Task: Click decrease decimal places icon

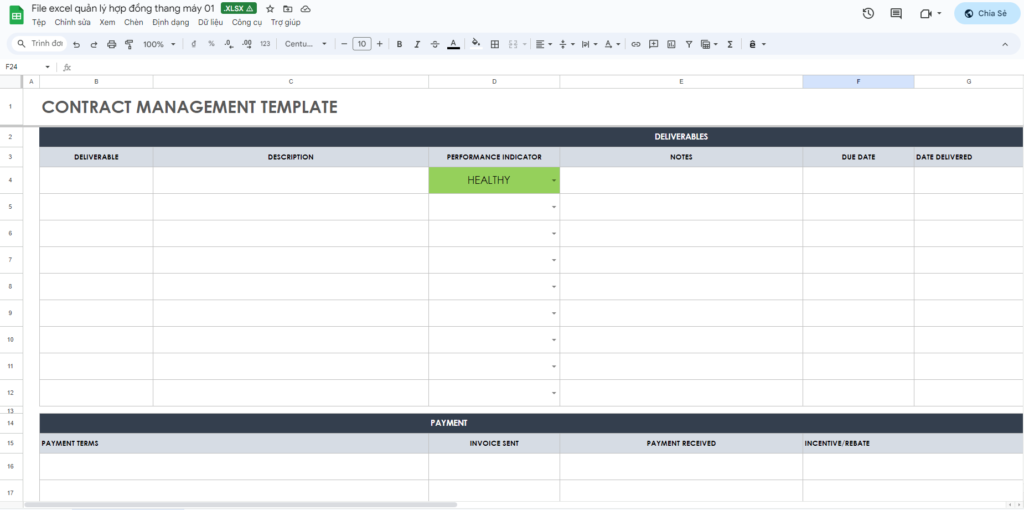Action: point(229,44)
